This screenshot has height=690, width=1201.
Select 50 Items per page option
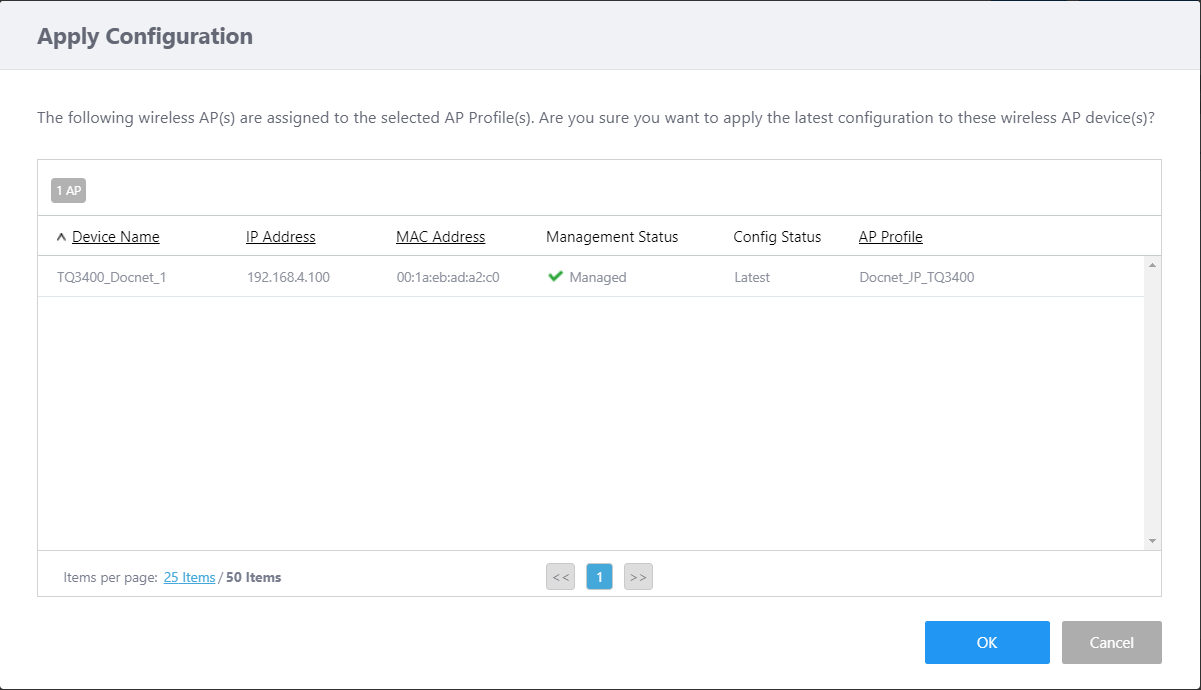click(253, 577)
